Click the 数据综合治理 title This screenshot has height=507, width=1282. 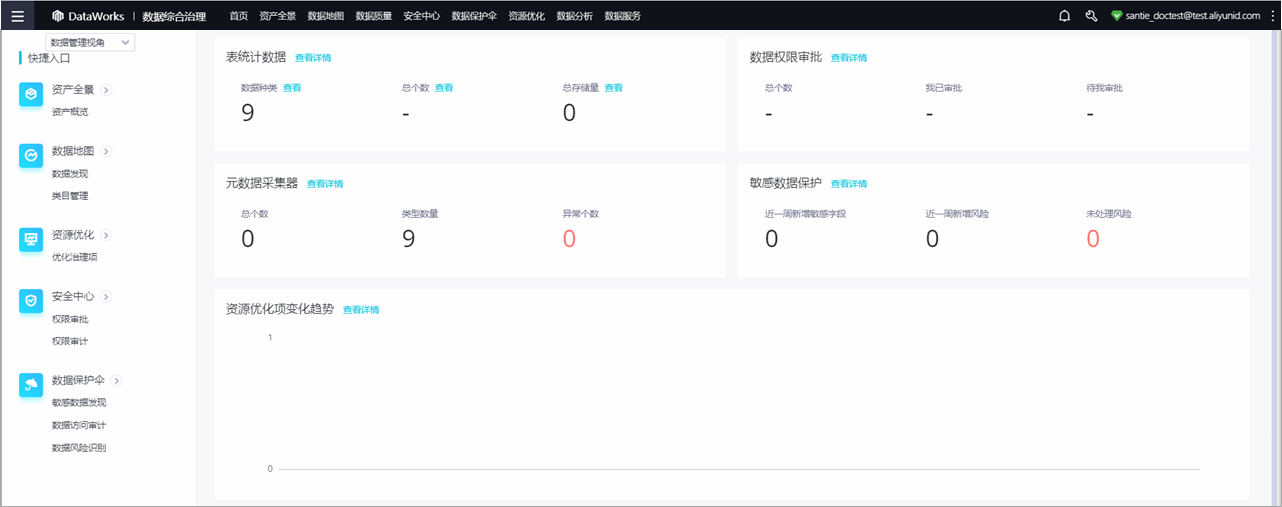click(x=174, y=16)
